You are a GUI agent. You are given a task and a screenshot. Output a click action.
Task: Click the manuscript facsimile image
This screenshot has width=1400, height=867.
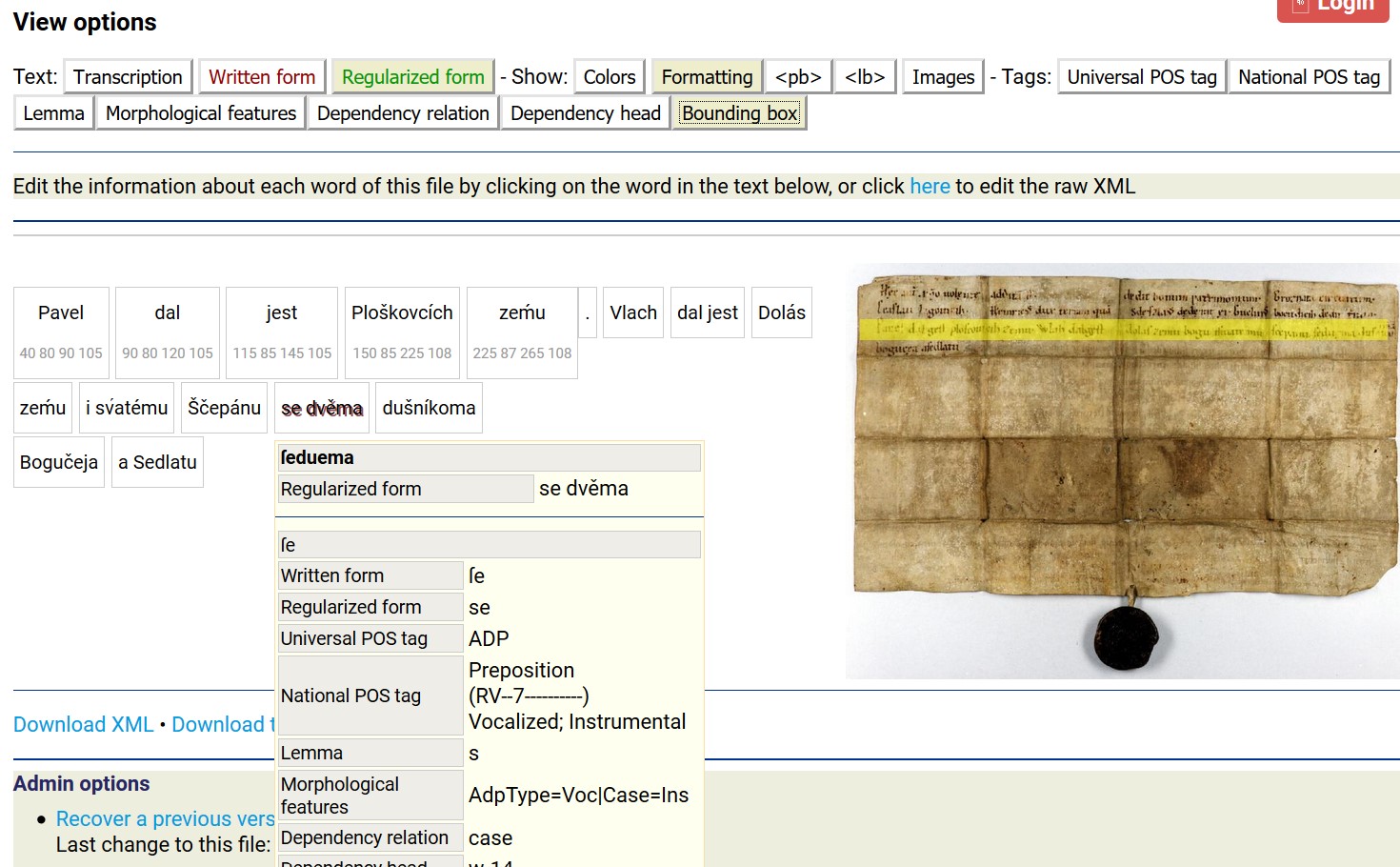click(1122, 471)
